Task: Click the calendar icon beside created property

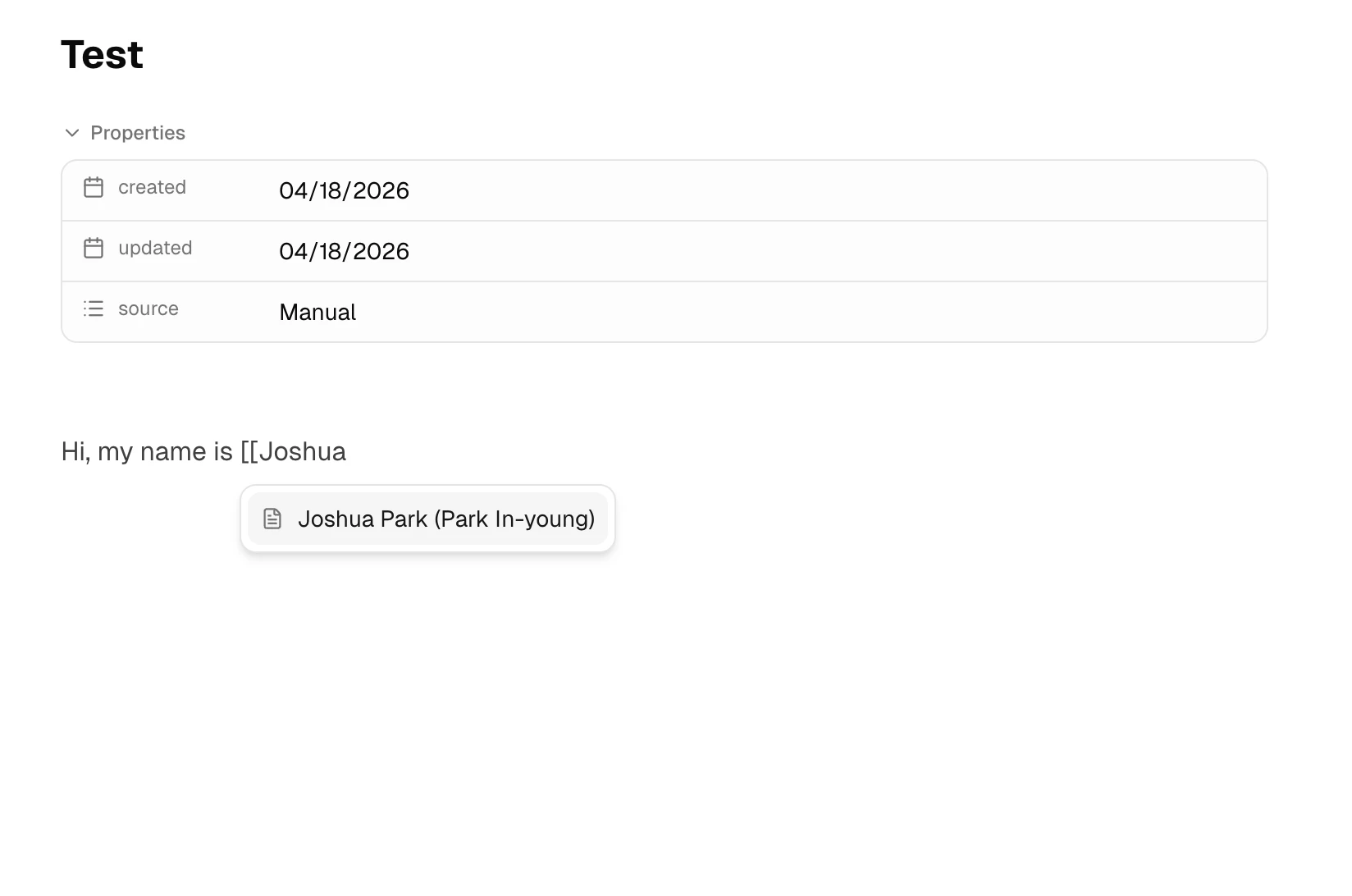Action: 94,187
